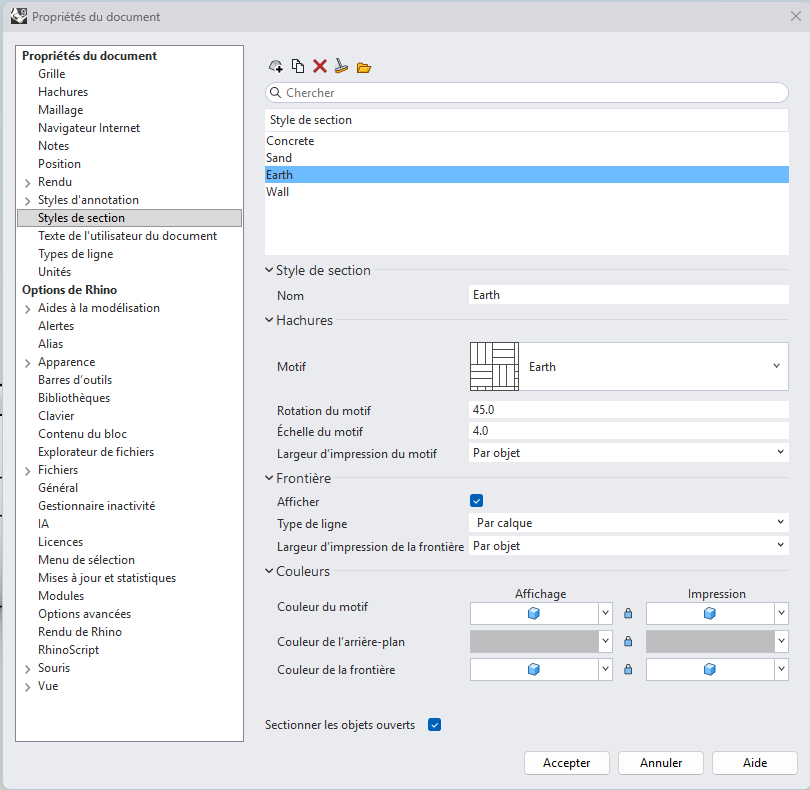Open Types de ligne settings page

pyautogui.click(x=75, y=254)
